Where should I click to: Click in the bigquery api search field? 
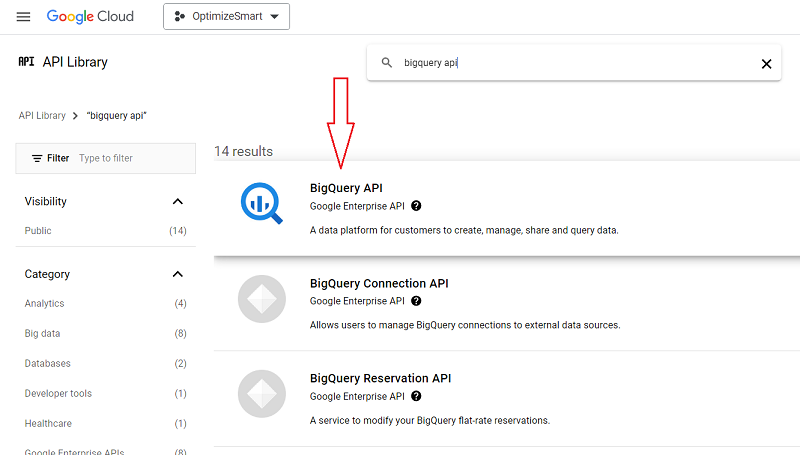coord(574,63)
